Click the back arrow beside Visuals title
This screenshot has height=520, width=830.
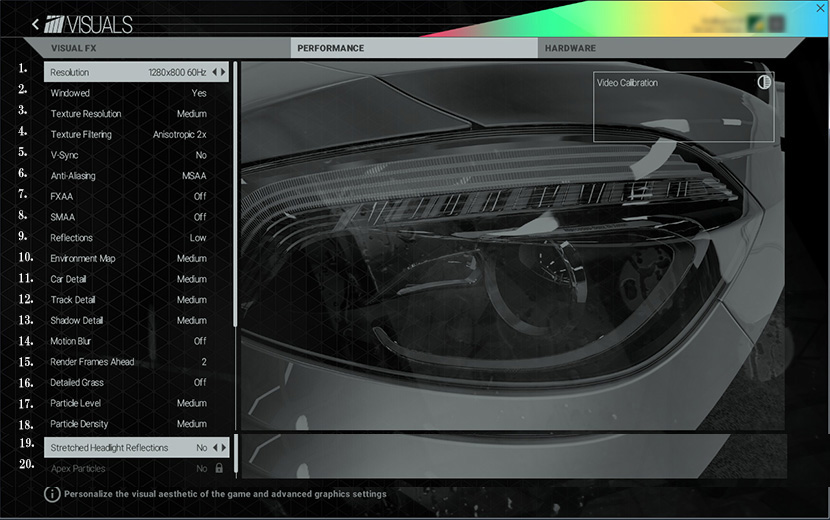[36, 24]
